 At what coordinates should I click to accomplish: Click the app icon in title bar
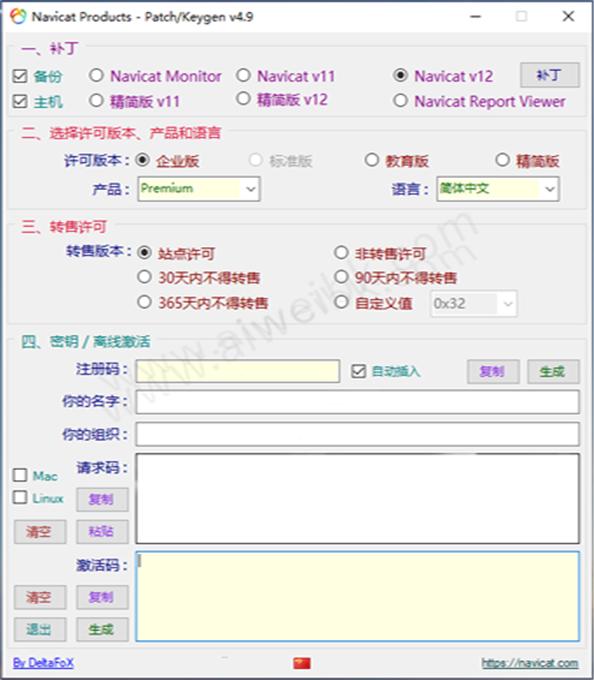tap(18, 16)
